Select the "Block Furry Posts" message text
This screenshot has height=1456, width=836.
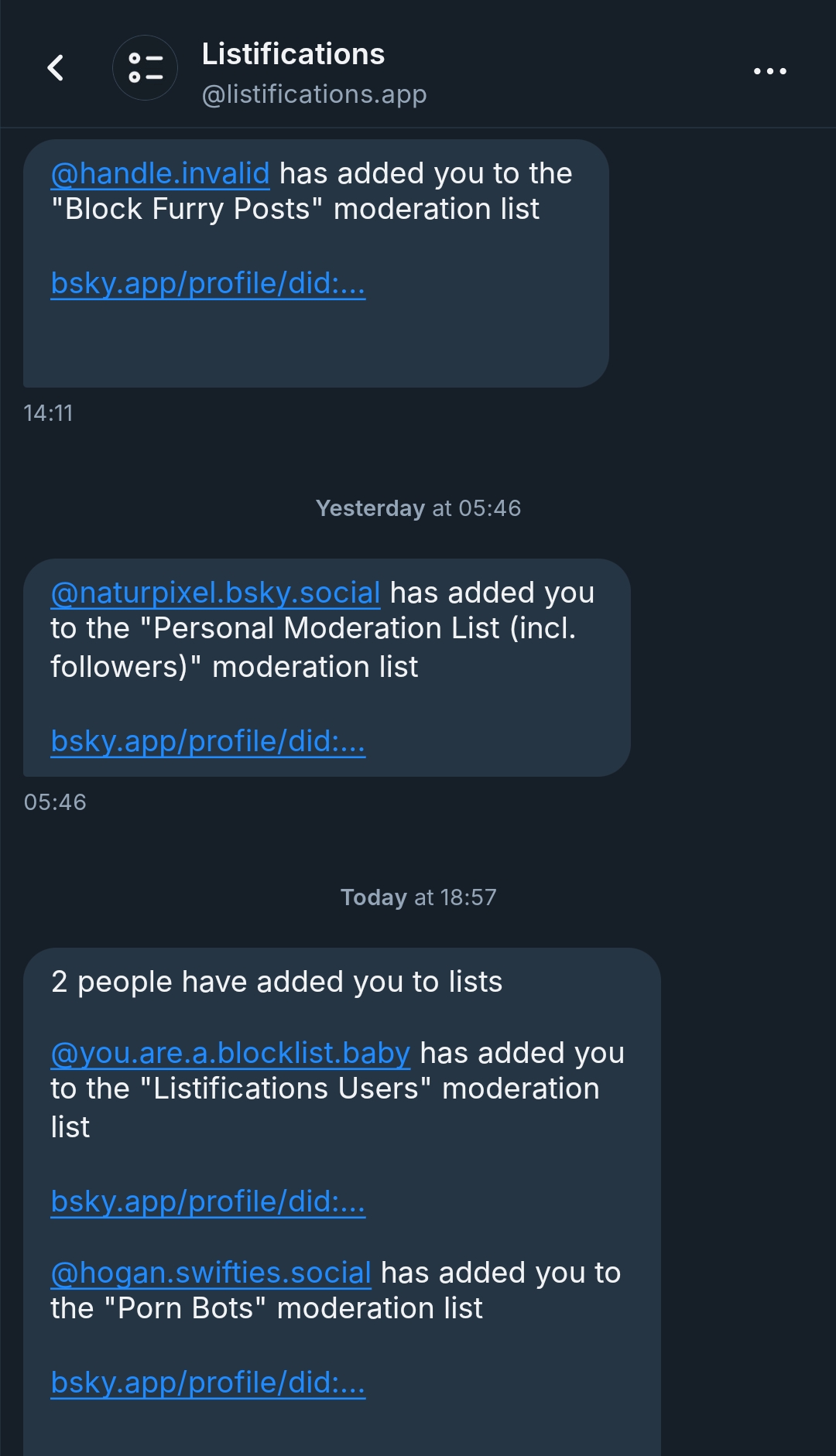click(302, 209)
